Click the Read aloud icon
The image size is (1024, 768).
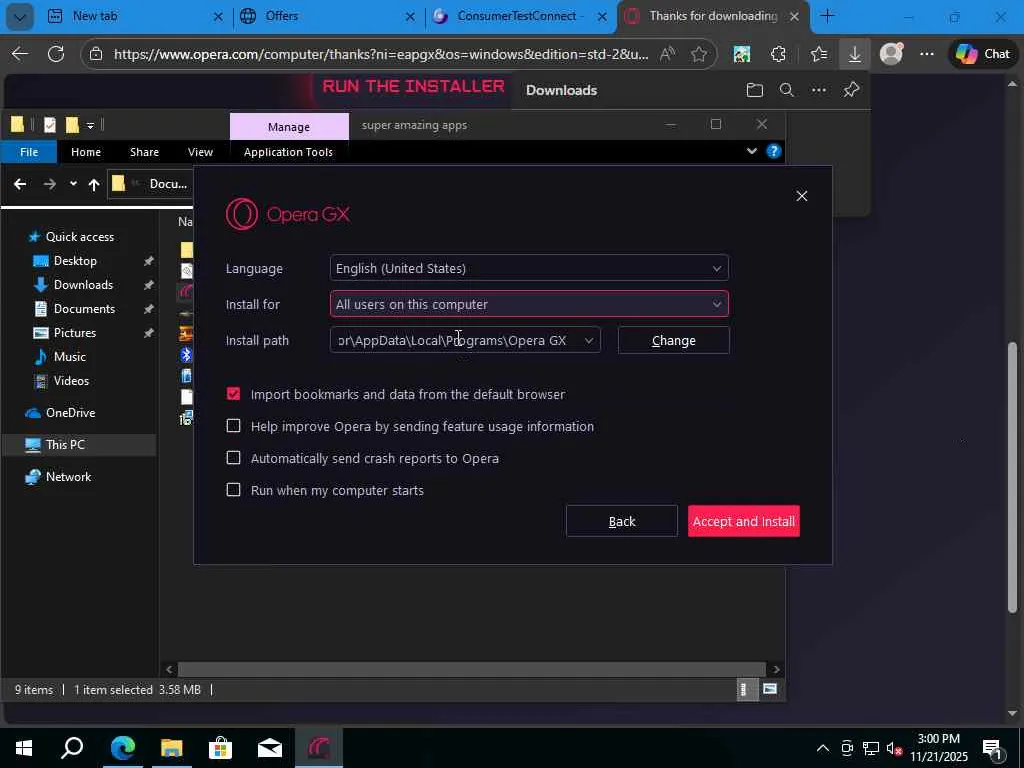point(667,54)
